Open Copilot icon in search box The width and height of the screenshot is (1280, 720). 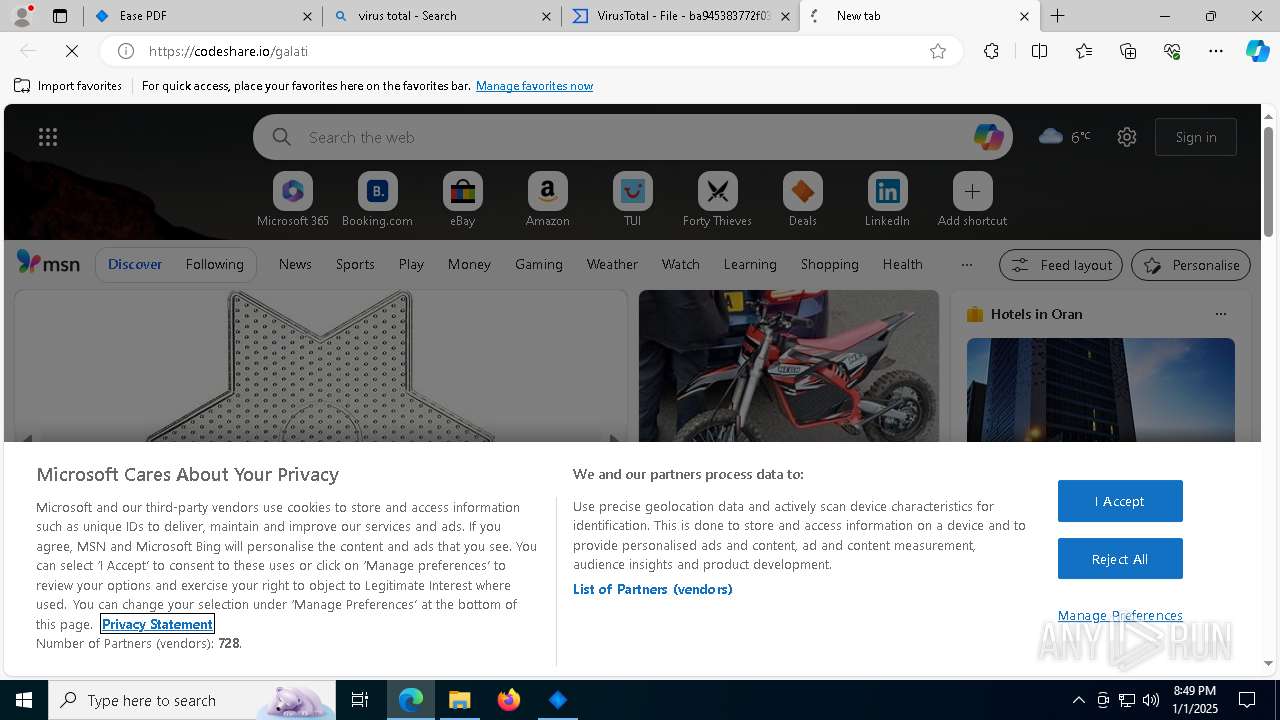[x=988, y=137]
